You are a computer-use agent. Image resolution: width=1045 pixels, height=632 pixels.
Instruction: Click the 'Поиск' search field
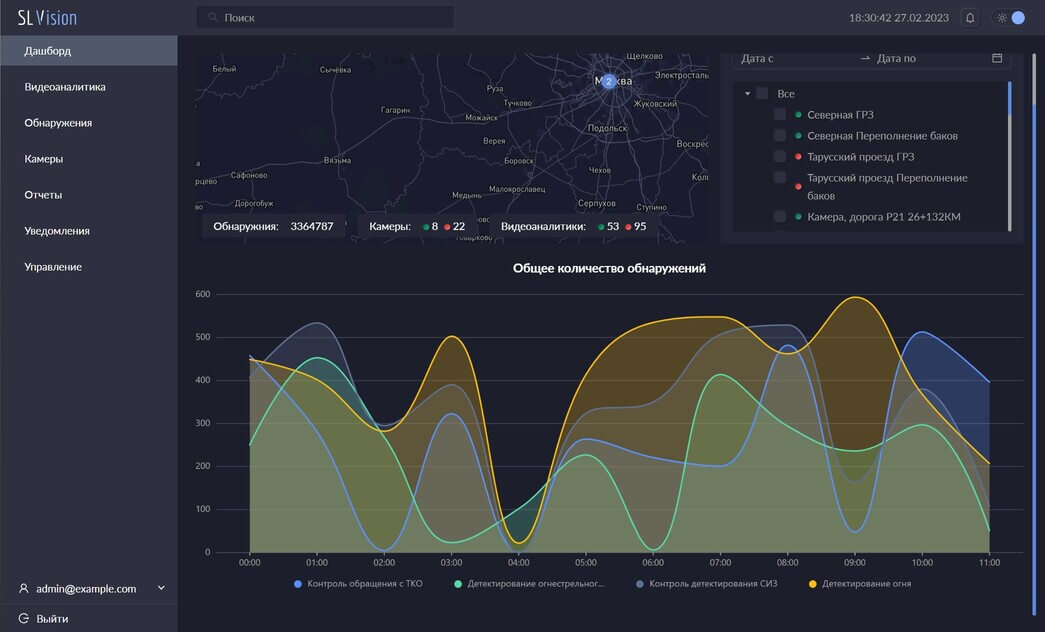(x=330, y=18)
